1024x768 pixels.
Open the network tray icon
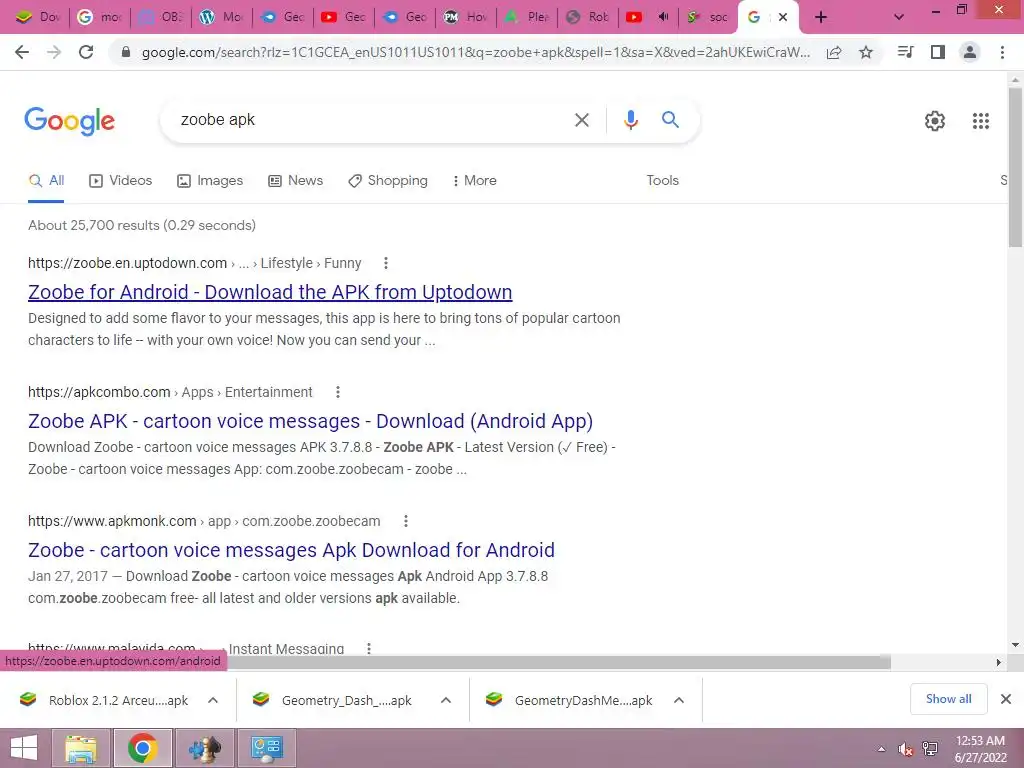coord(930,749)
